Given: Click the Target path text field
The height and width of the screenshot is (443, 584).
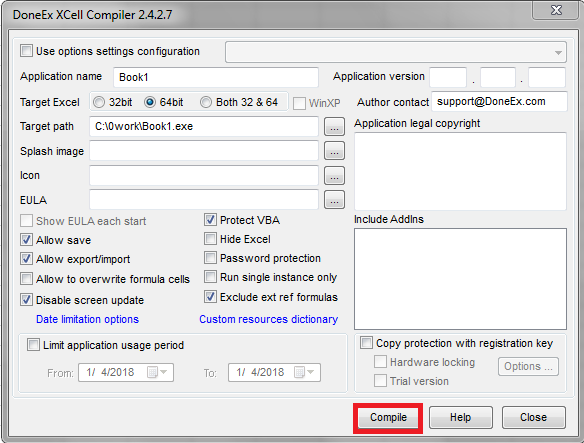Looking at the screenshot, I should (x=204, y=126).
